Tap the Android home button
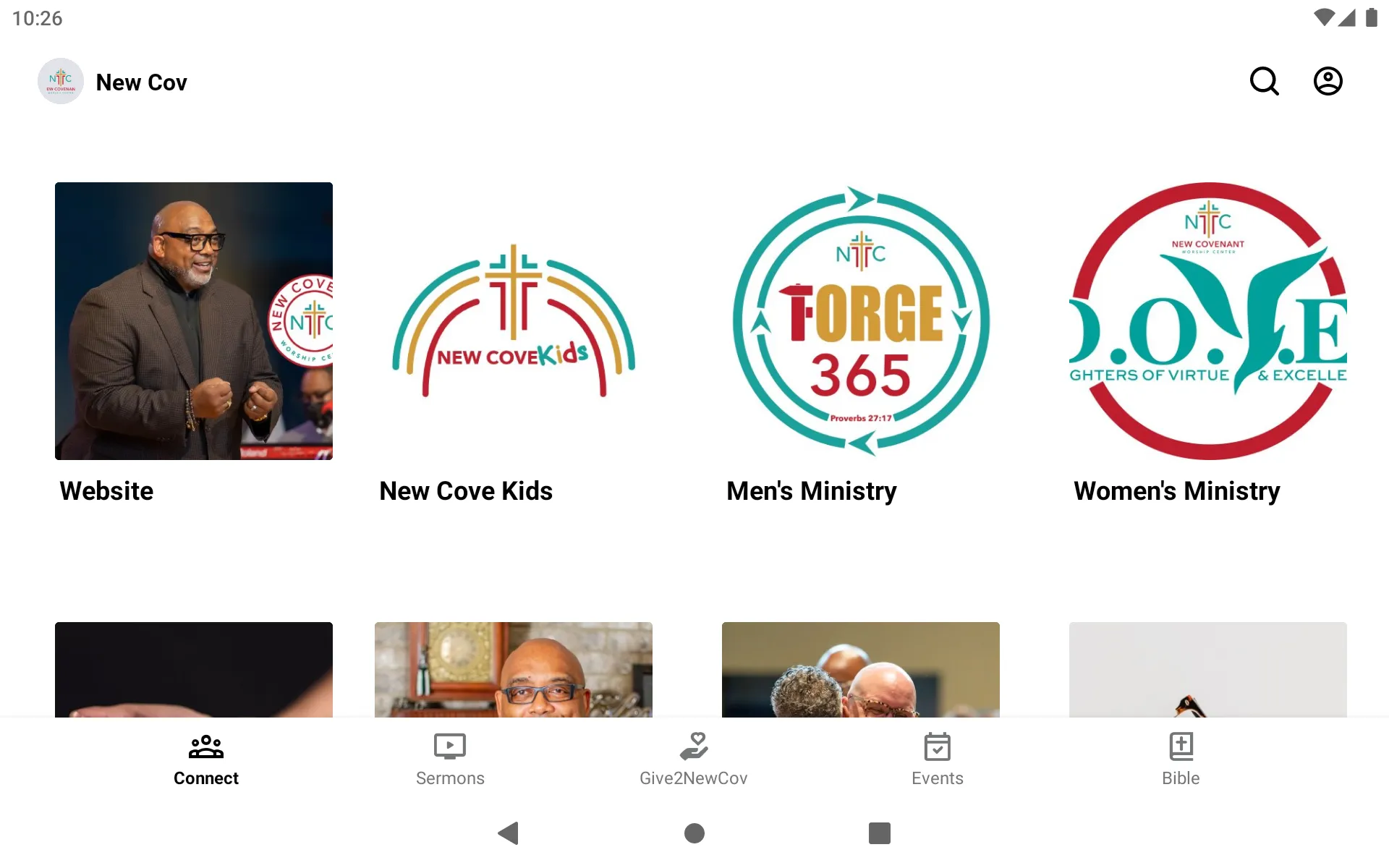Screen dimensions: 1389x868 click(x=694, y=833)
